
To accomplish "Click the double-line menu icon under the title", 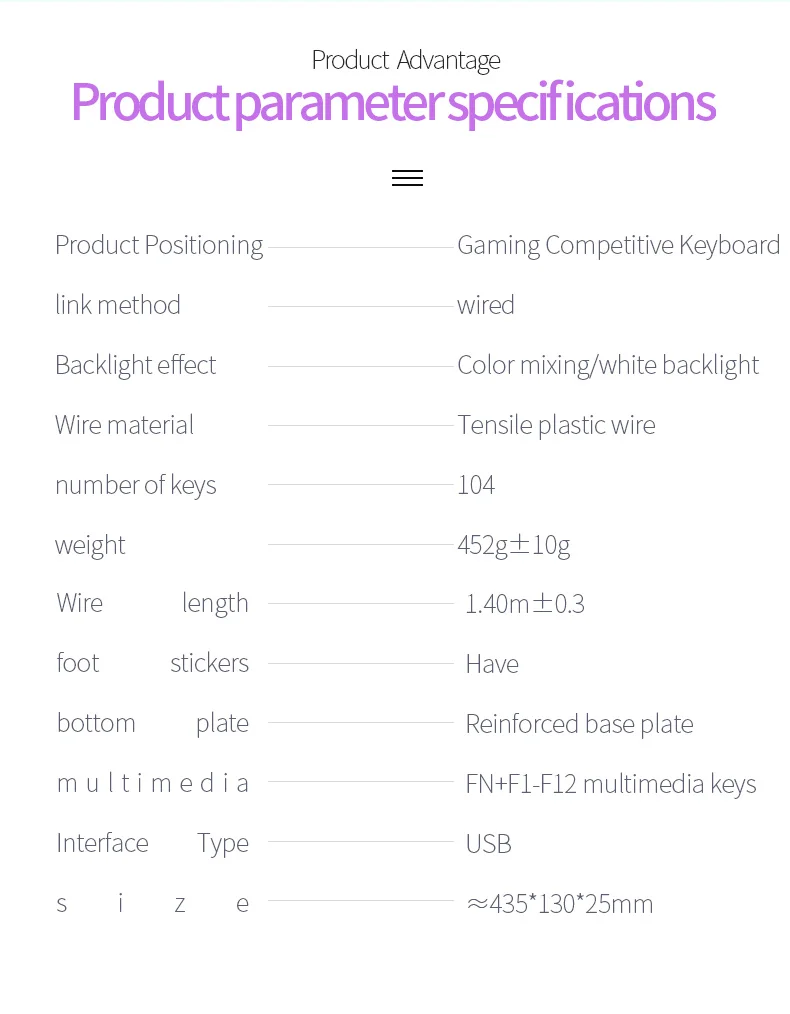I will coord(407,178).
